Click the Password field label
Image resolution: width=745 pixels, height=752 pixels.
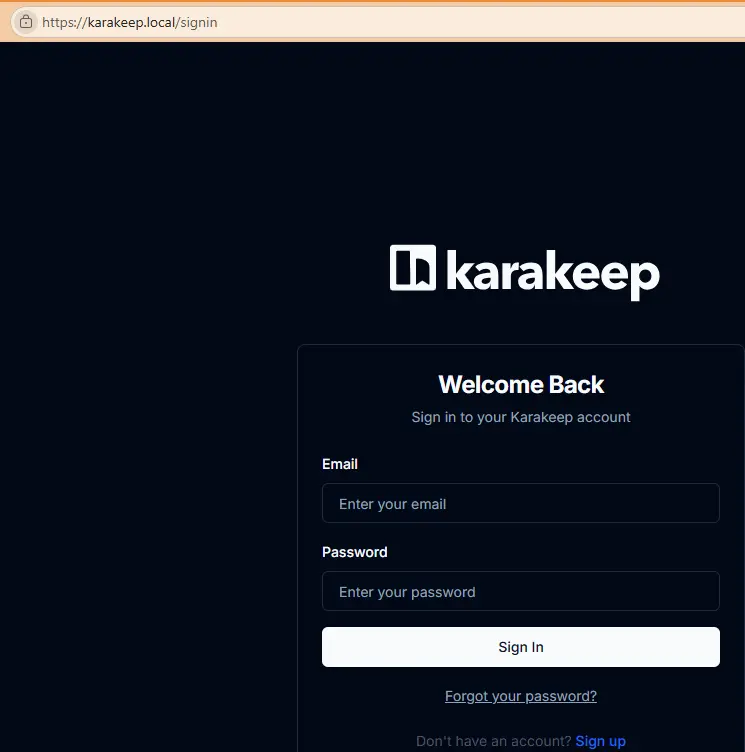[355, 552]
